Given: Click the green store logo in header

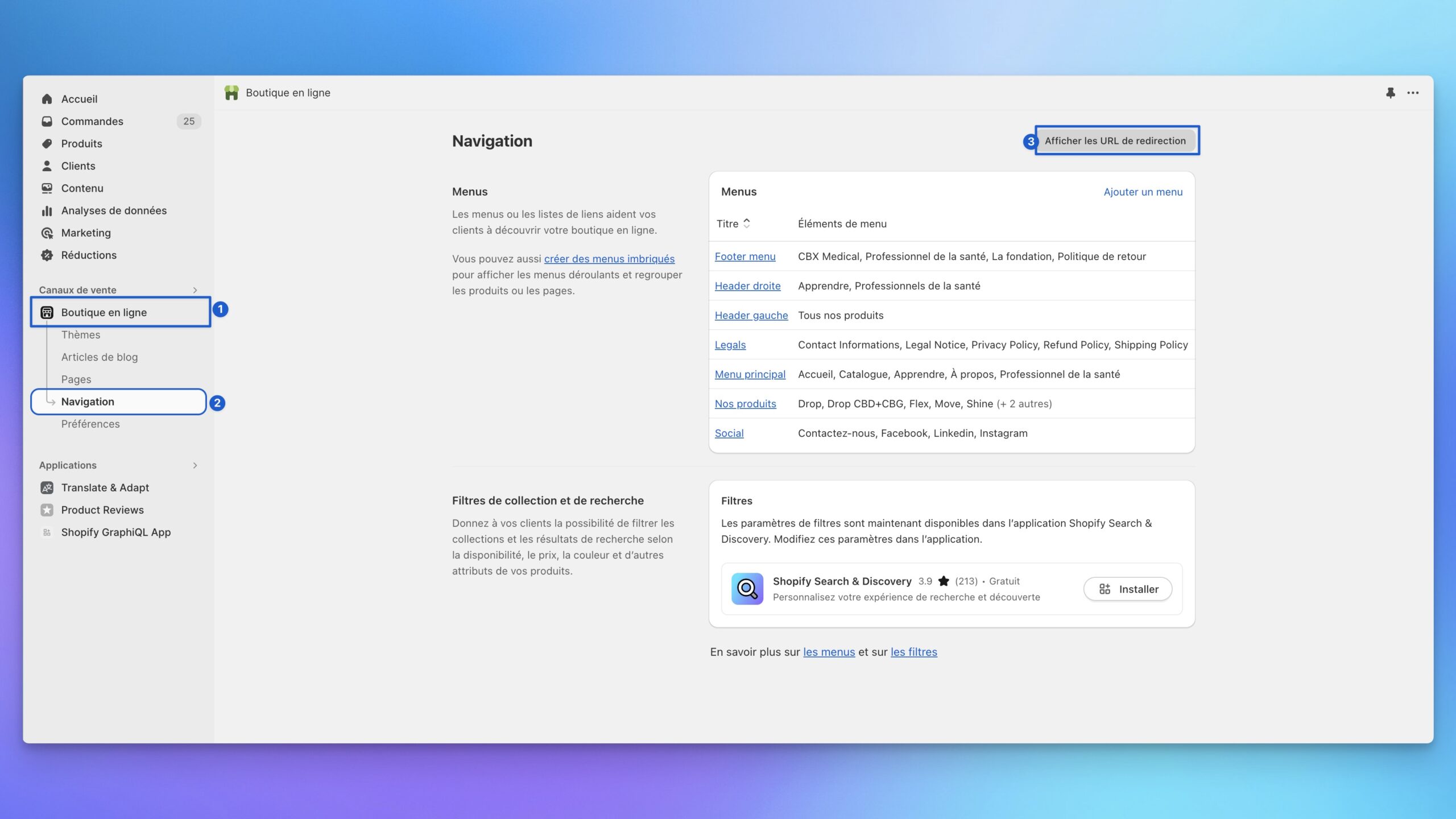Looking at the screenshot, I should point(231,93).
